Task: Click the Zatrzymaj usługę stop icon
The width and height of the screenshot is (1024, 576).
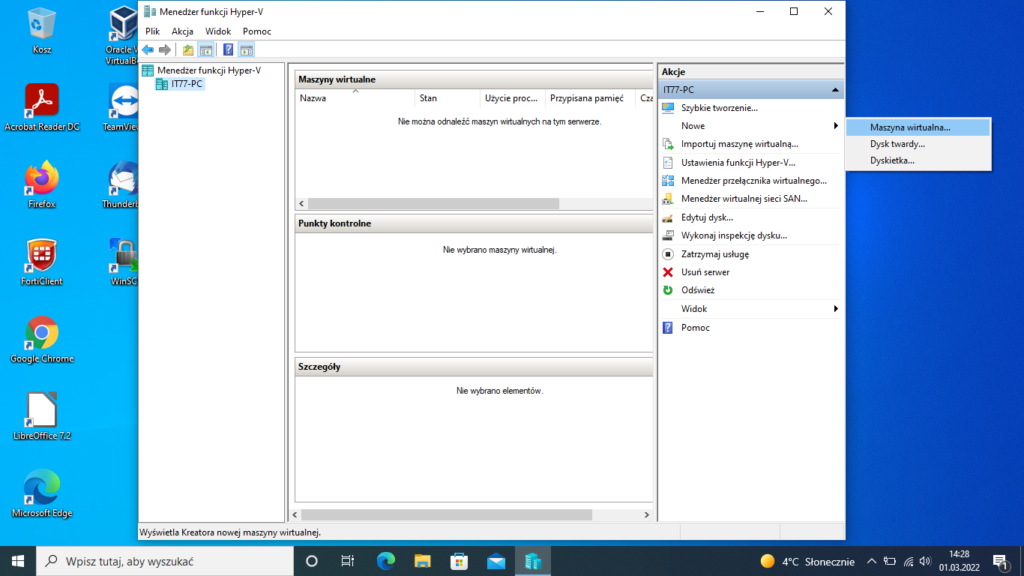Action: click(x=668, y=254)
